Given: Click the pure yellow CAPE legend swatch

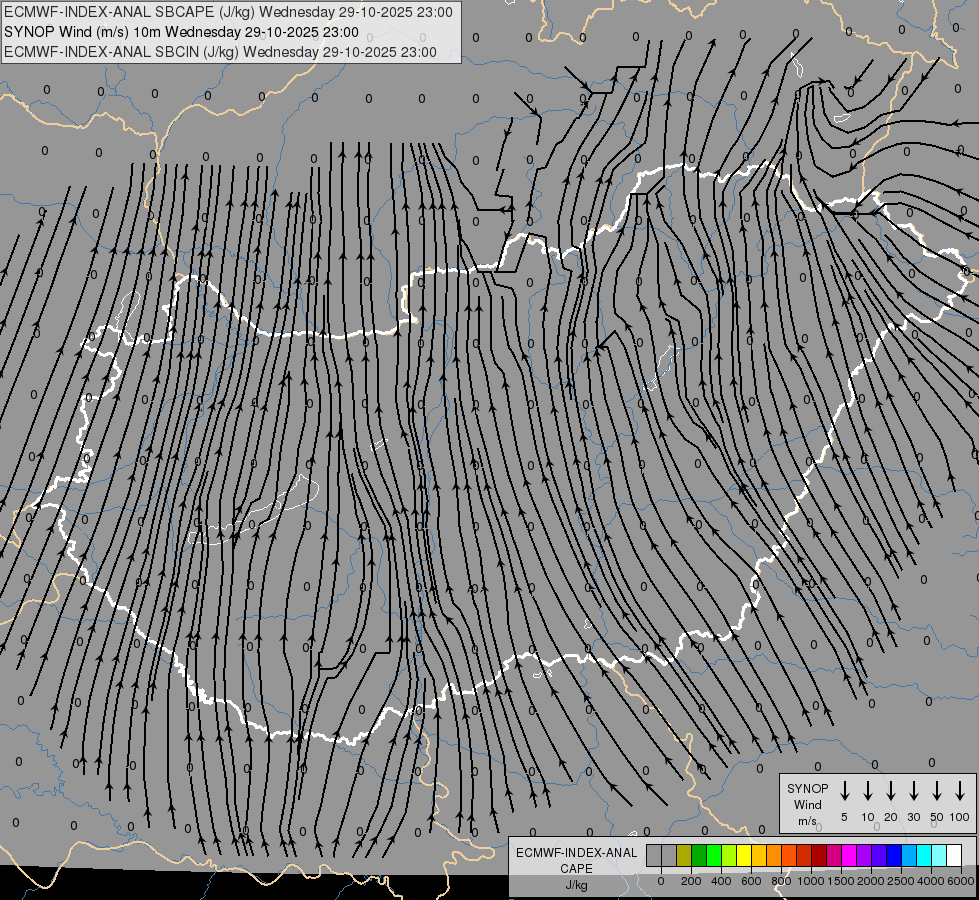Looking at the screenshot, I should click(744, 855).
